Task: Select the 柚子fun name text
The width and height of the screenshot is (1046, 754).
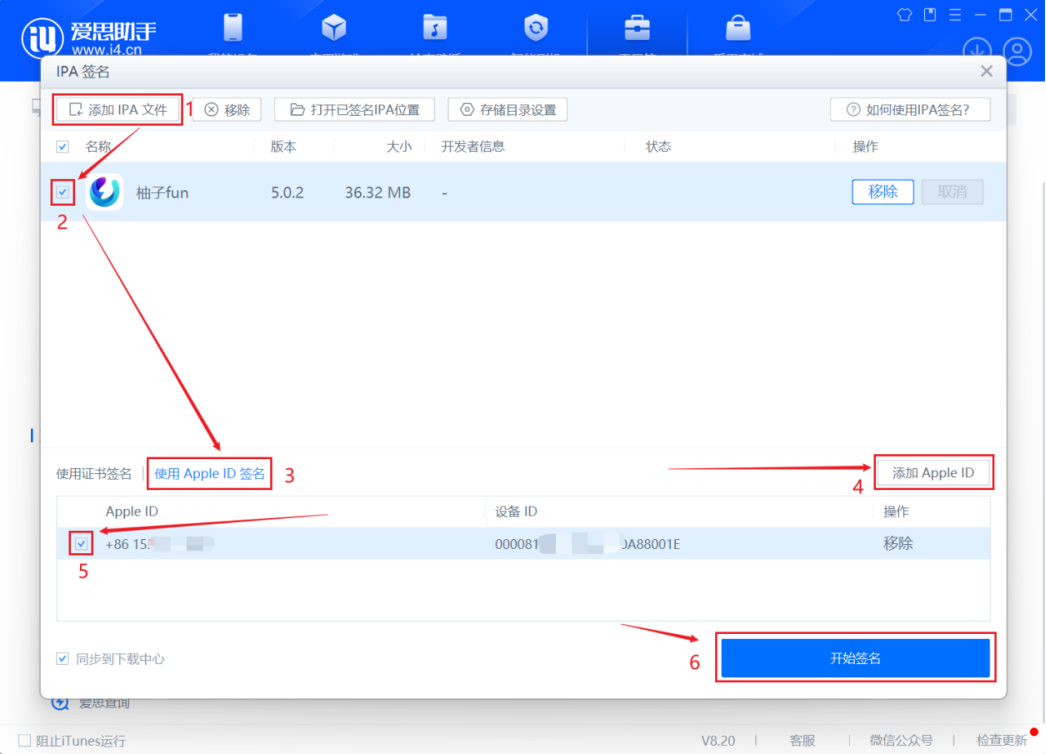Action: [x=162, y=193]
